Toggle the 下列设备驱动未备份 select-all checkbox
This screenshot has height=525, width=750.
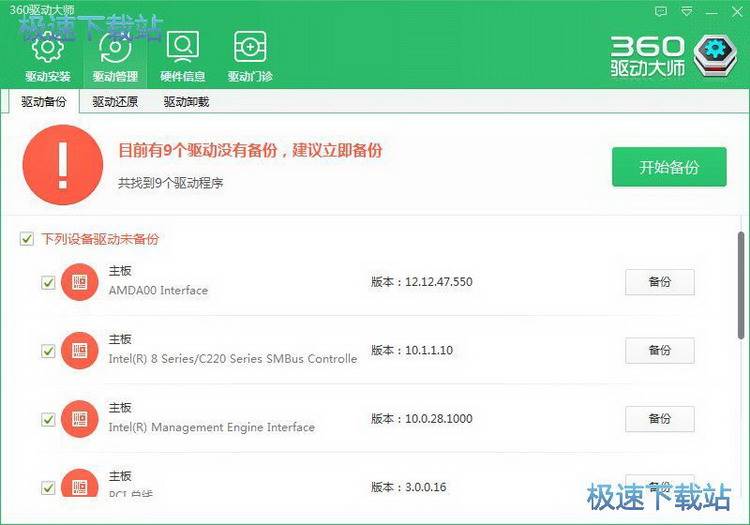(x=26, y=239)
